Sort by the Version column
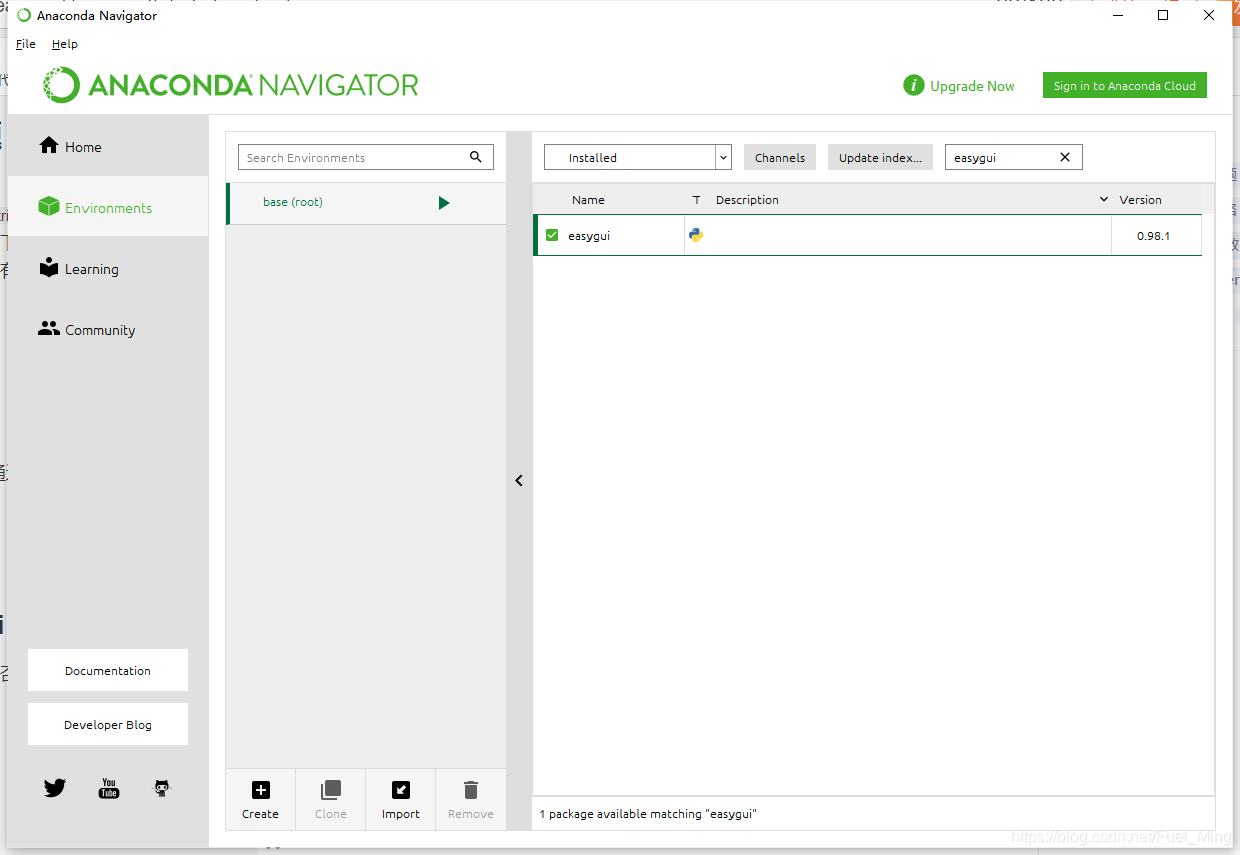Viewport: 1240px width, 855px height. tap(1140, 200)
